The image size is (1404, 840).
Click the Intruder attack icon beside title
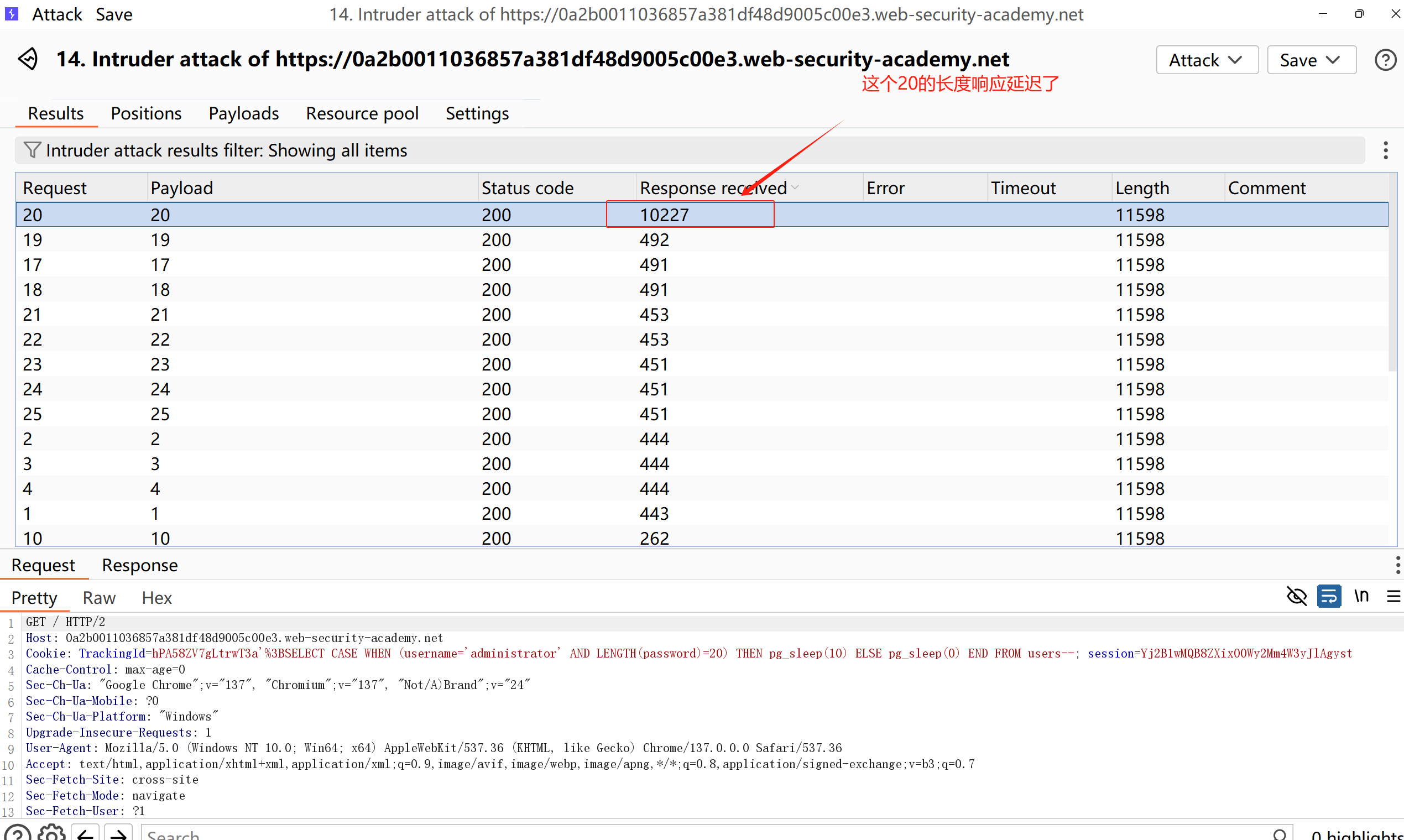coord(28,59)
